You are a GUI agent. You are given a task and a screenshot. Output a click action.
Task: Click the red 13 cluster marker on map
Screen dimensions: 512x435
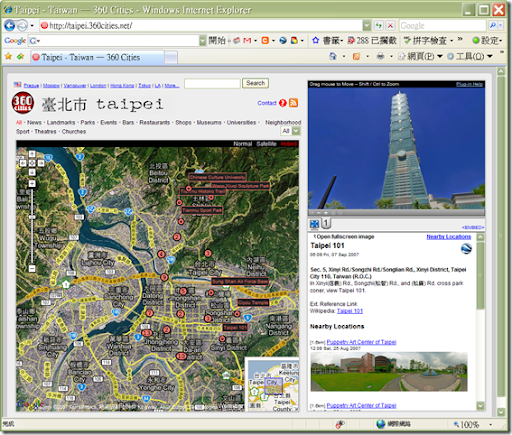point(147,333)
